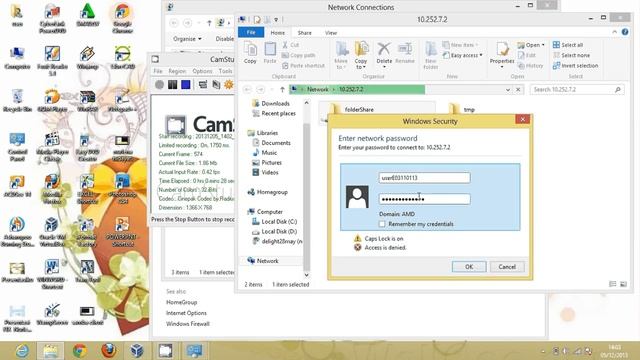Image resolution: width=640 pixels, height=360 pixels.
Task: Open the Open button dropdown arrow
Action: pos(543,45)
